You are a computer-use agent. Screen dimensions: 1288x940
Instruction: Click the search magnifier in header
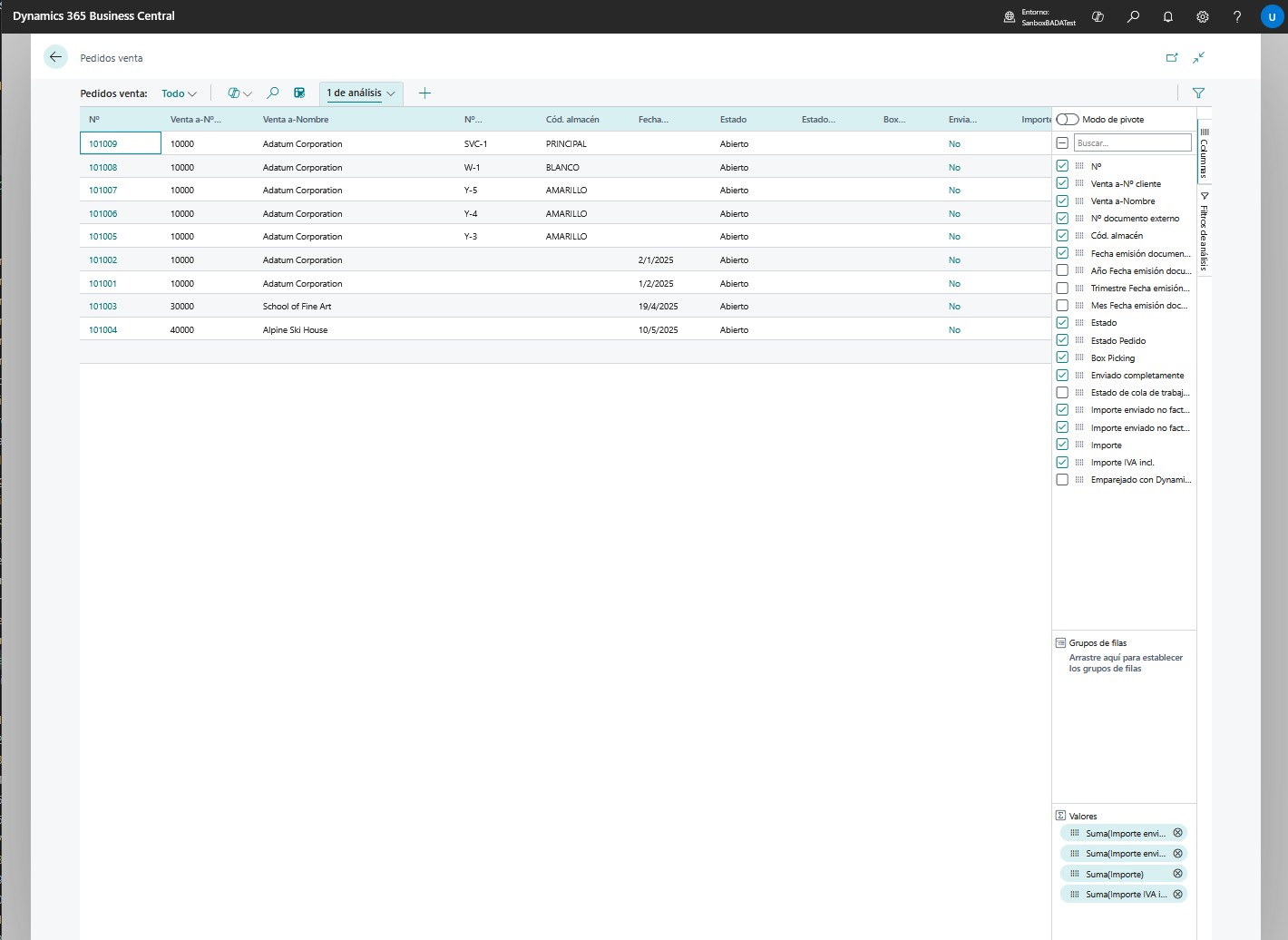(x=1133, y=16)
